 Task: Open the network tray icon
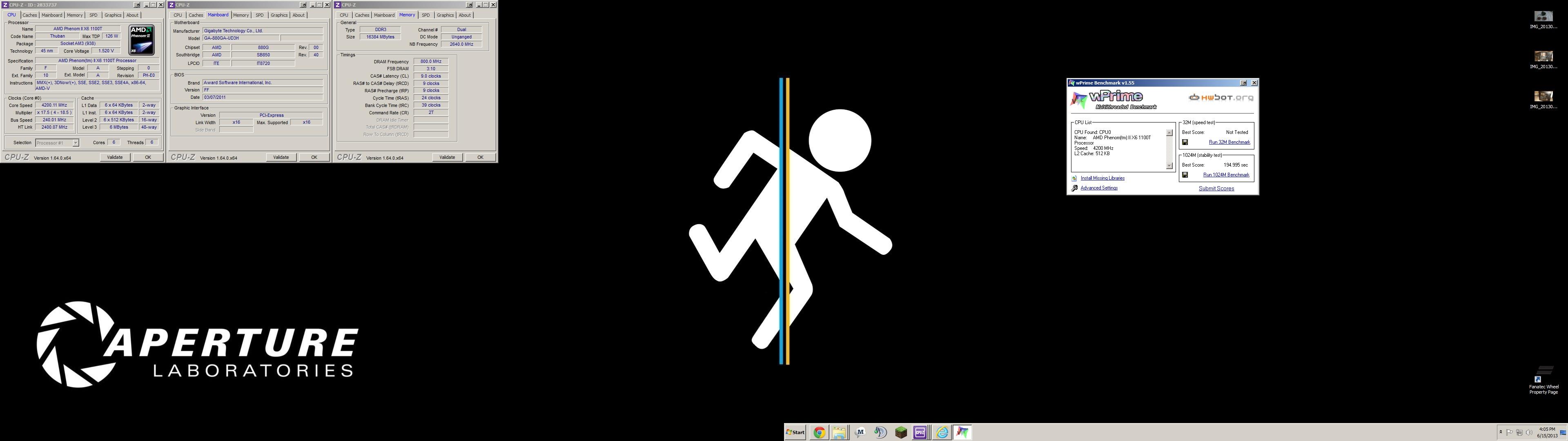[x=1519, y=432]
